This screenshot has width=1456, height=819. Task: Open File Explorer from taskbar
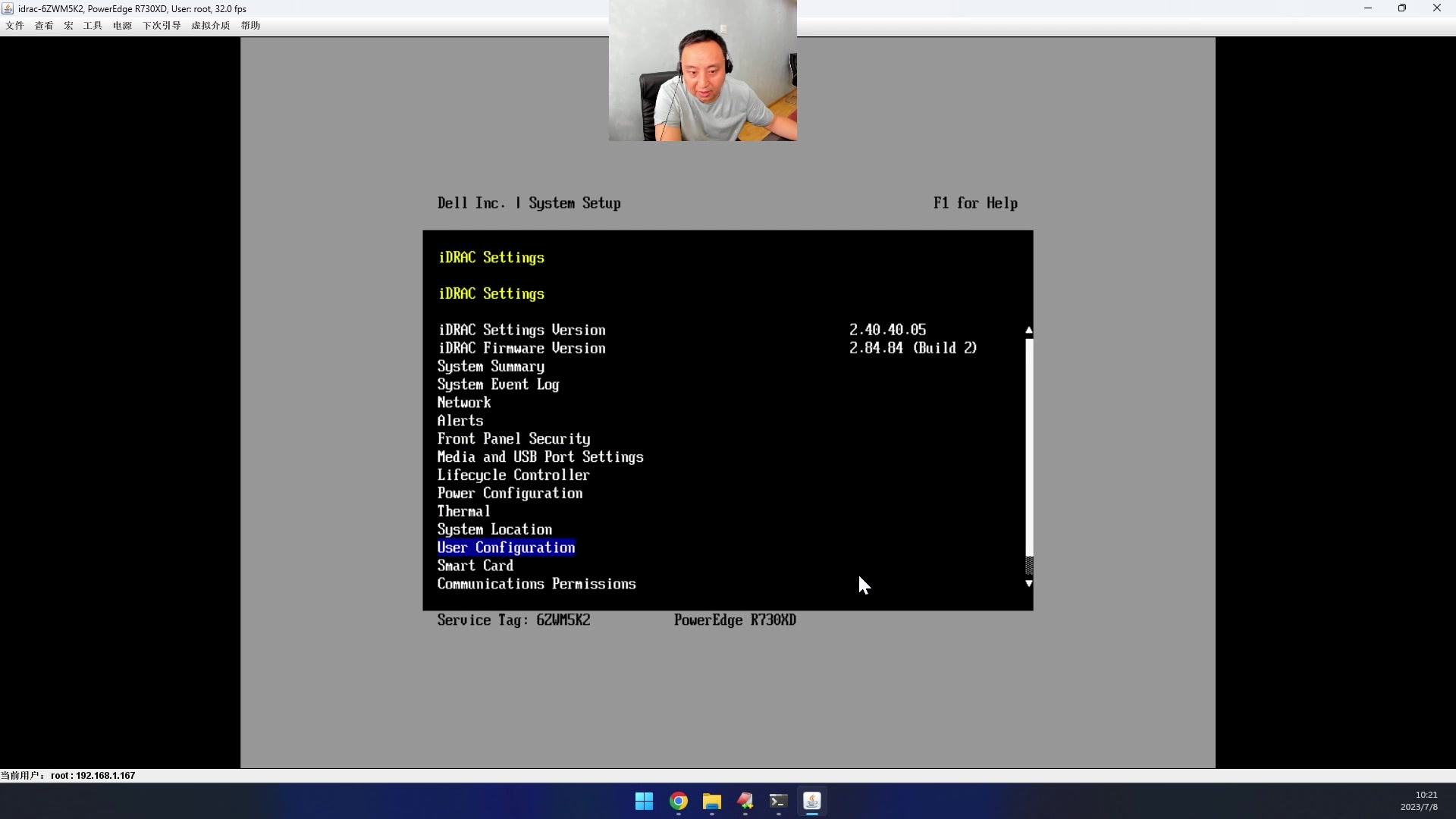pyautogui.click(x=712, y=802)
